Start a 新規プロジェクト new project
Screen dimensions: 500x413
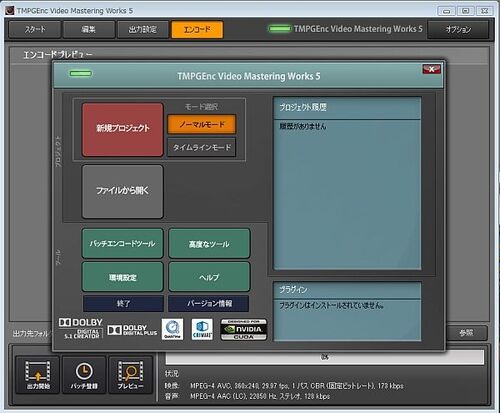tap(123, 129)
